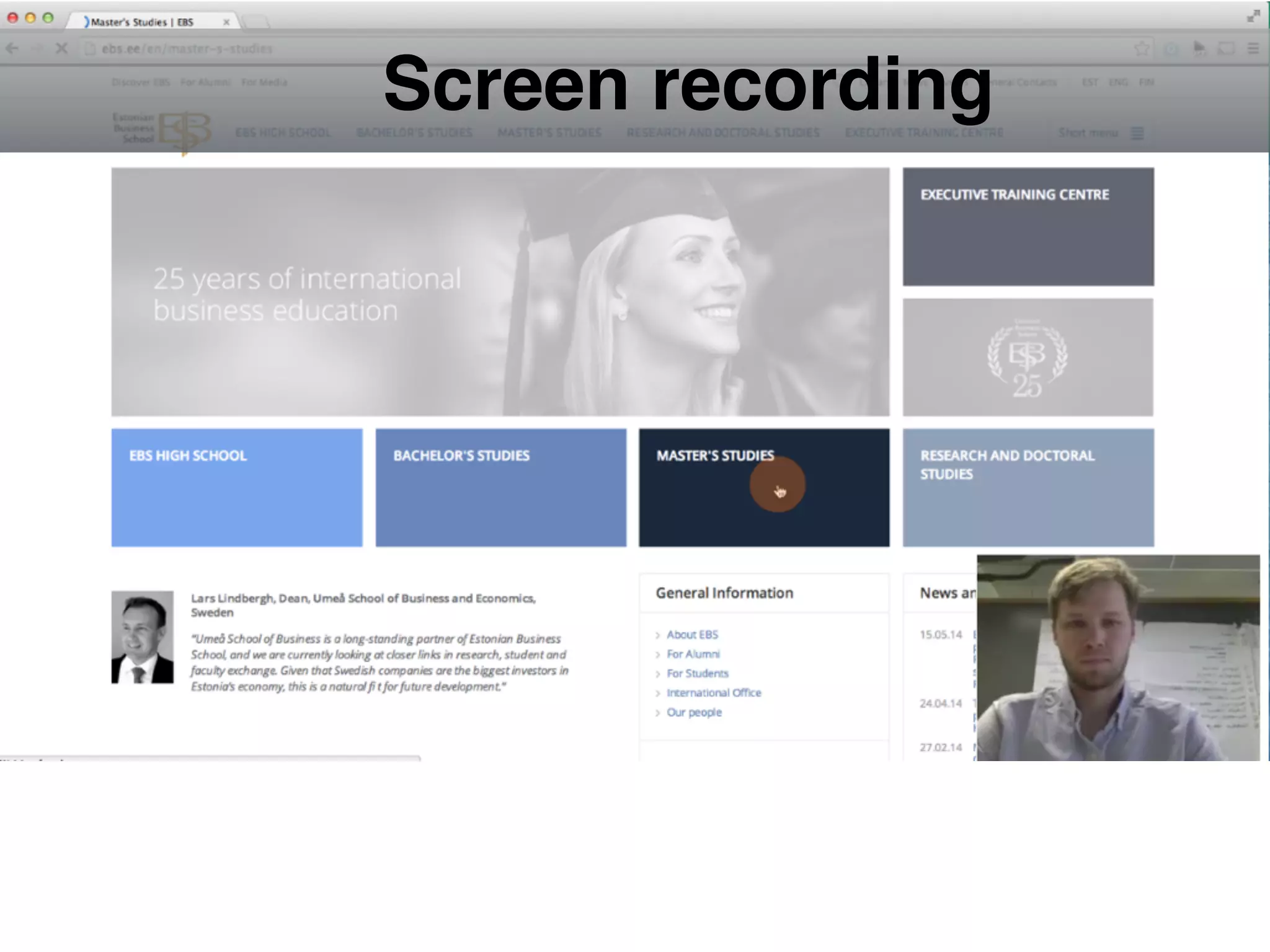
Task: Click the yellow minimize window button
Action: pyautogui.click(x=30, y=17)
